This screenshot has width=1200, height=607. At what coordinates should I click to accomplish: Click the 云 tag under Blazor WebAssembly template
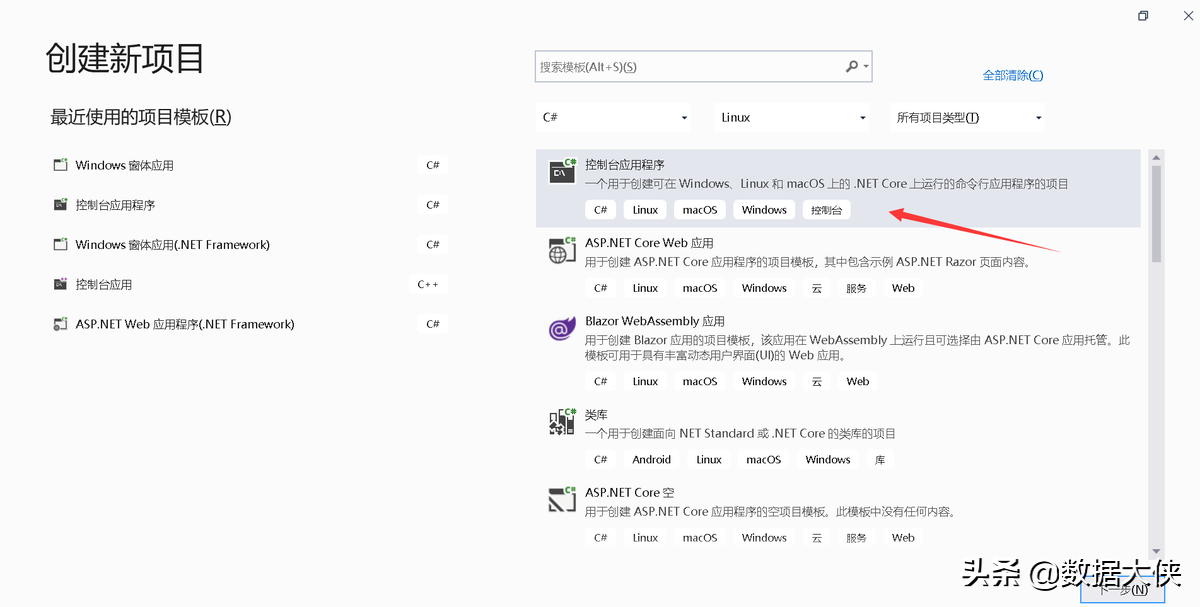(817, 381)
